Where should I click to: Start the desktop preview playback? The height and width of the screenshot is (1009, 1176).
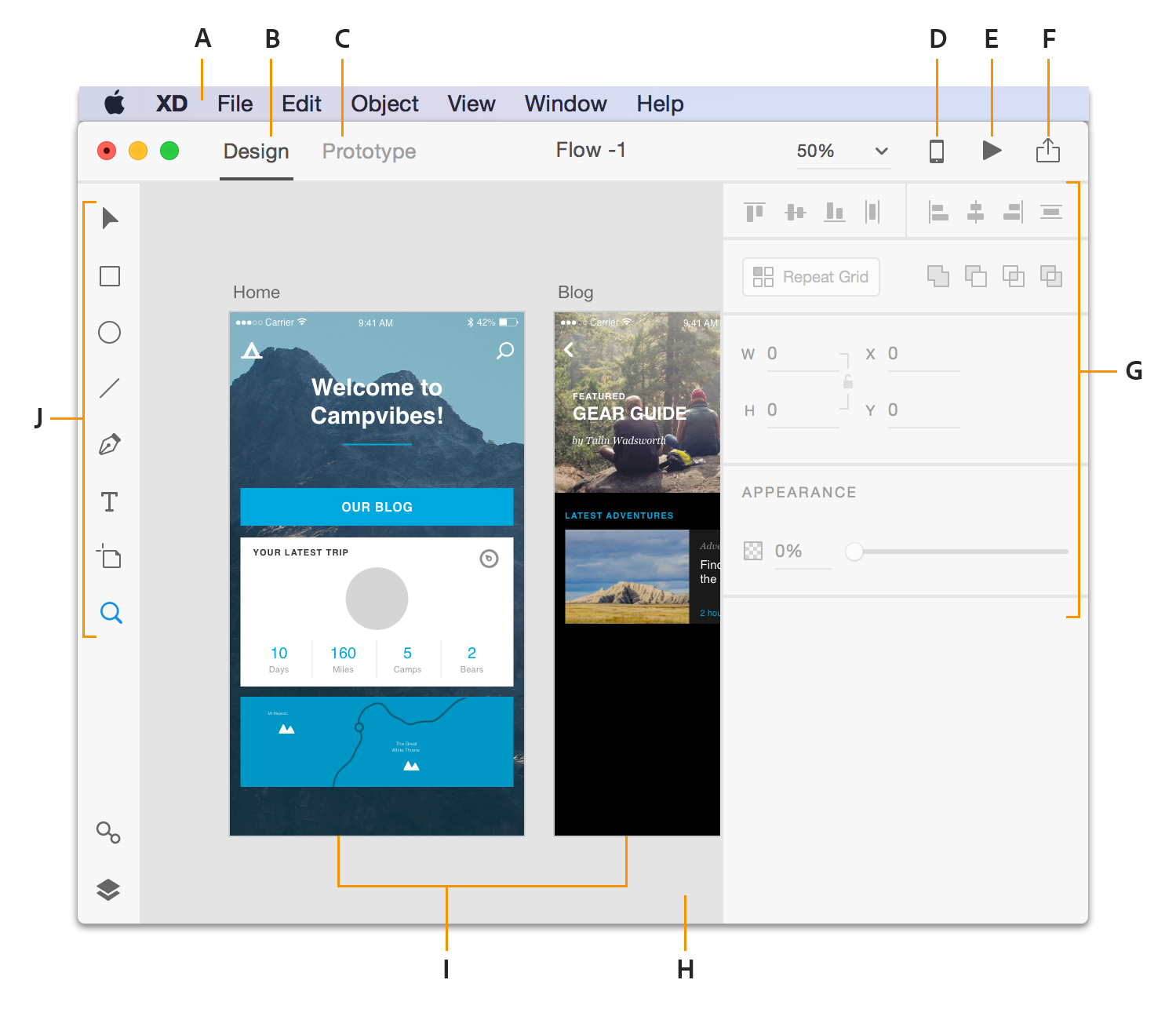click(x=992, y=151)
